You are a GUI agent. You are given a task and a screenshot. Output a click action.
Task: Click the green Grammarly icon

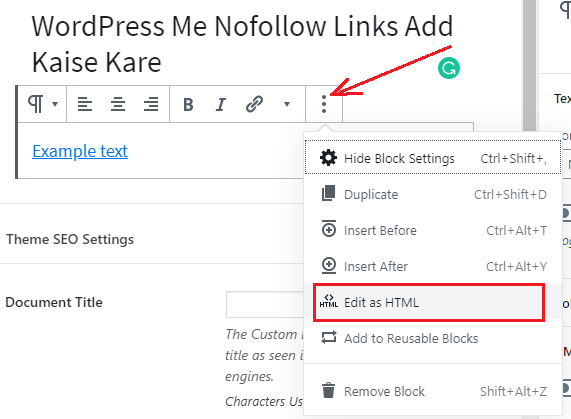(449, 68)
